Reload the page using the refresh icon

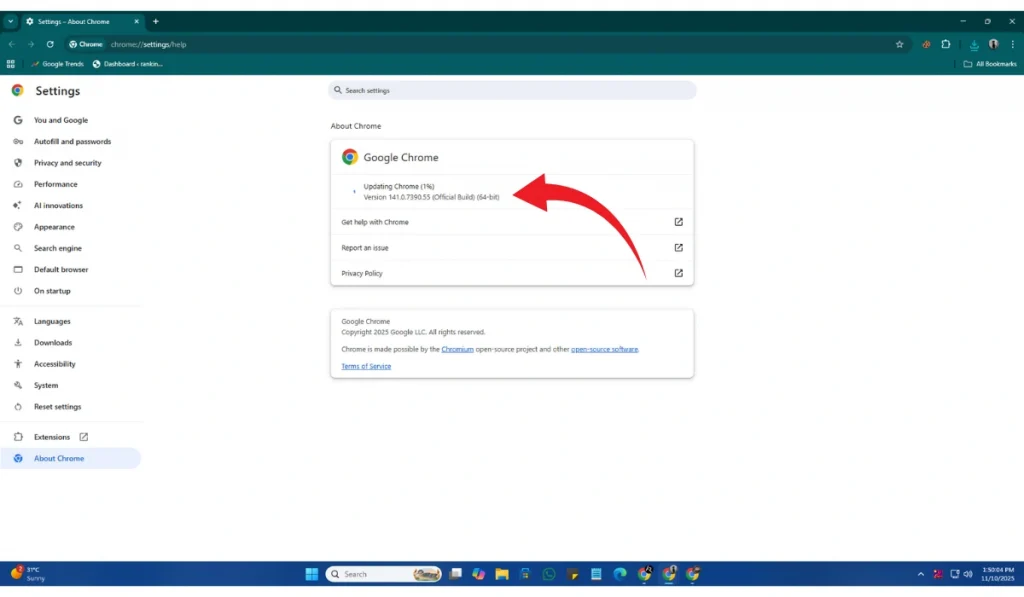[50, 44]
